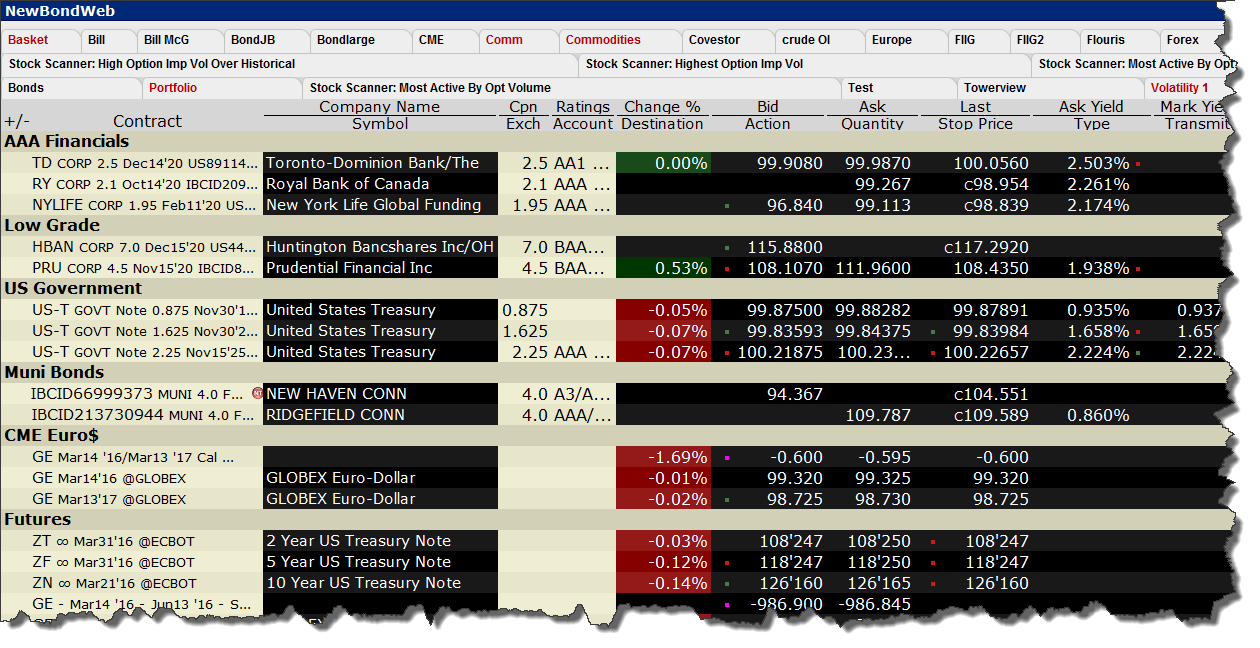Open the Basket tab
Screen dimensions: 1260x648
pos(39,40)
